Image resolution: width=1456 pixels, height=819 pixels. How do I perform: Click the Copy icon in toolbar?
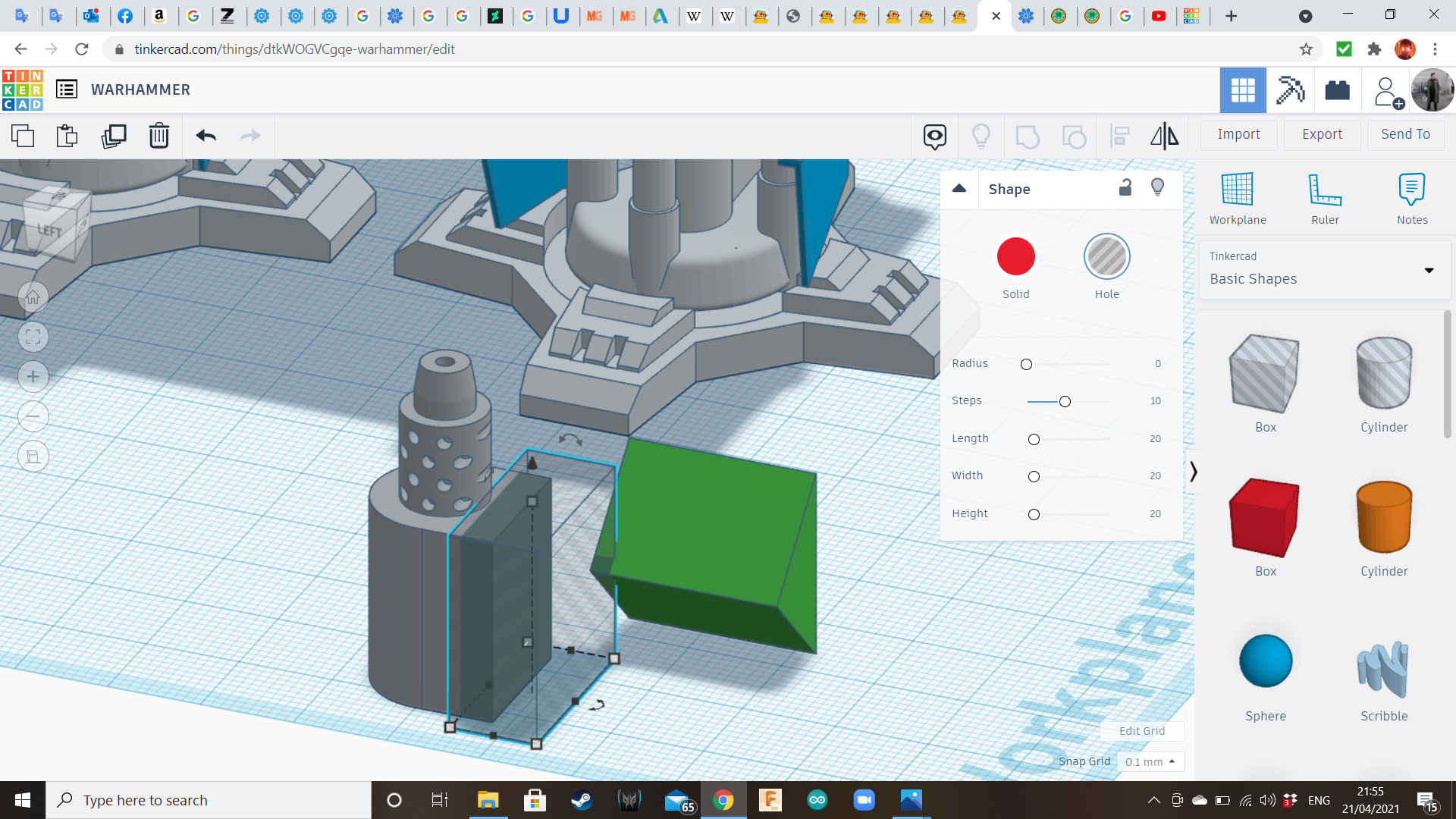pos(23,136)
